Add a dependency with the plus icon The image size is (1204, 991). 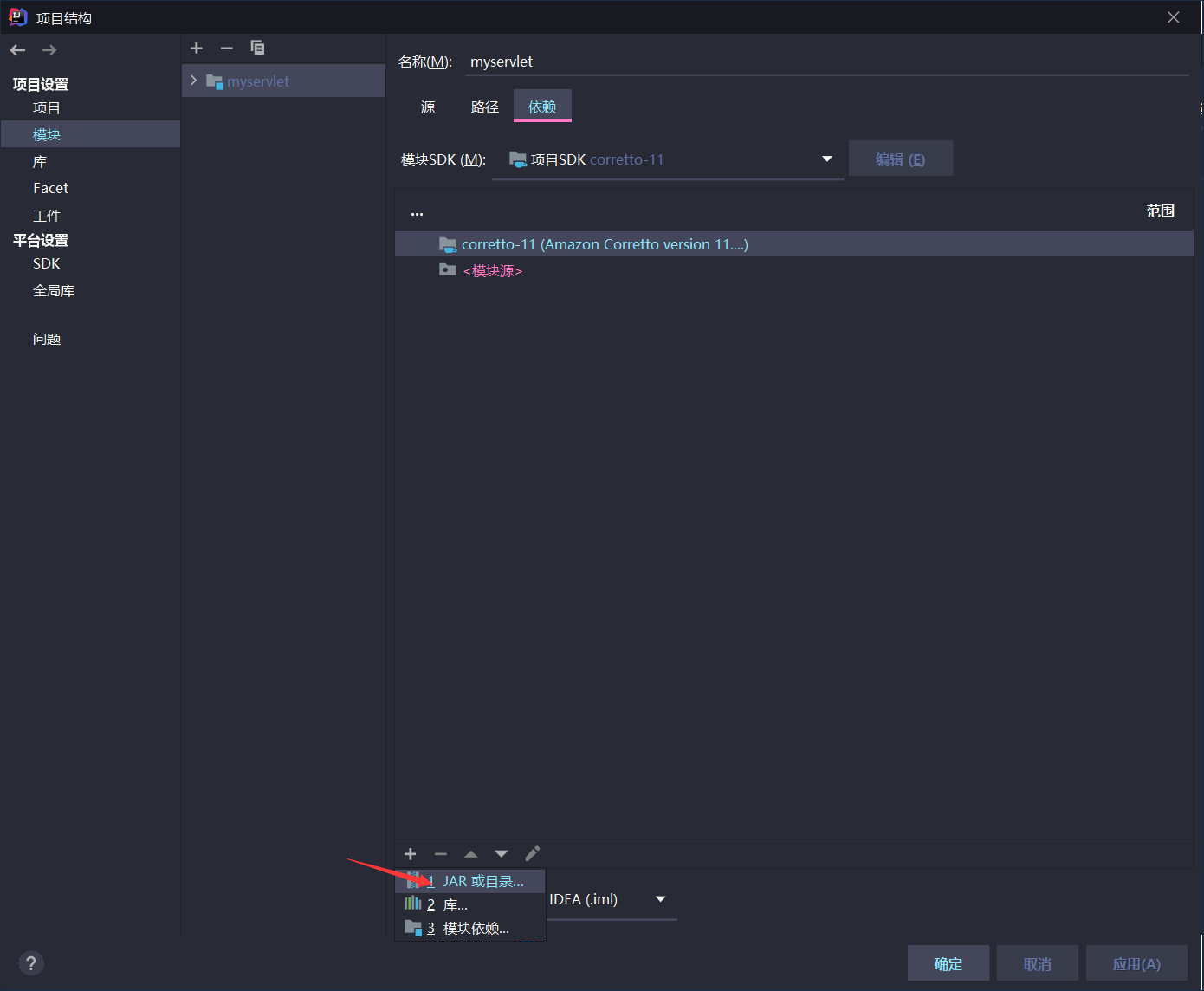point(411,854)
